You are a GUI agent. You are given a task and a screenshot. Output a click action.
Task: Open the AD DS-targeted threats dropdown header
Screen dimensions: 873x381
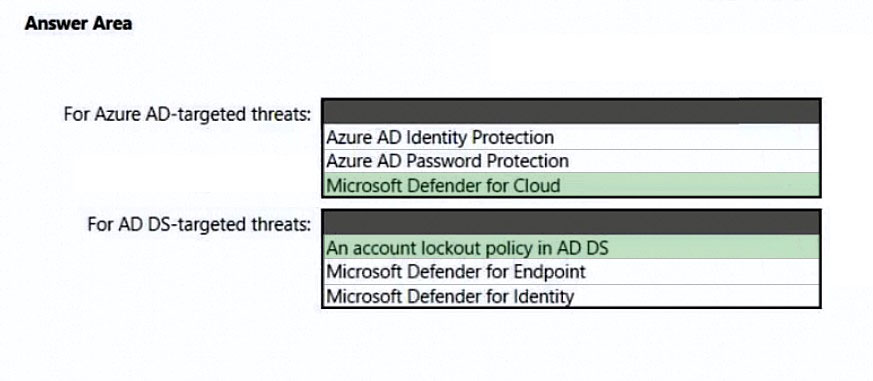point(571,222)
